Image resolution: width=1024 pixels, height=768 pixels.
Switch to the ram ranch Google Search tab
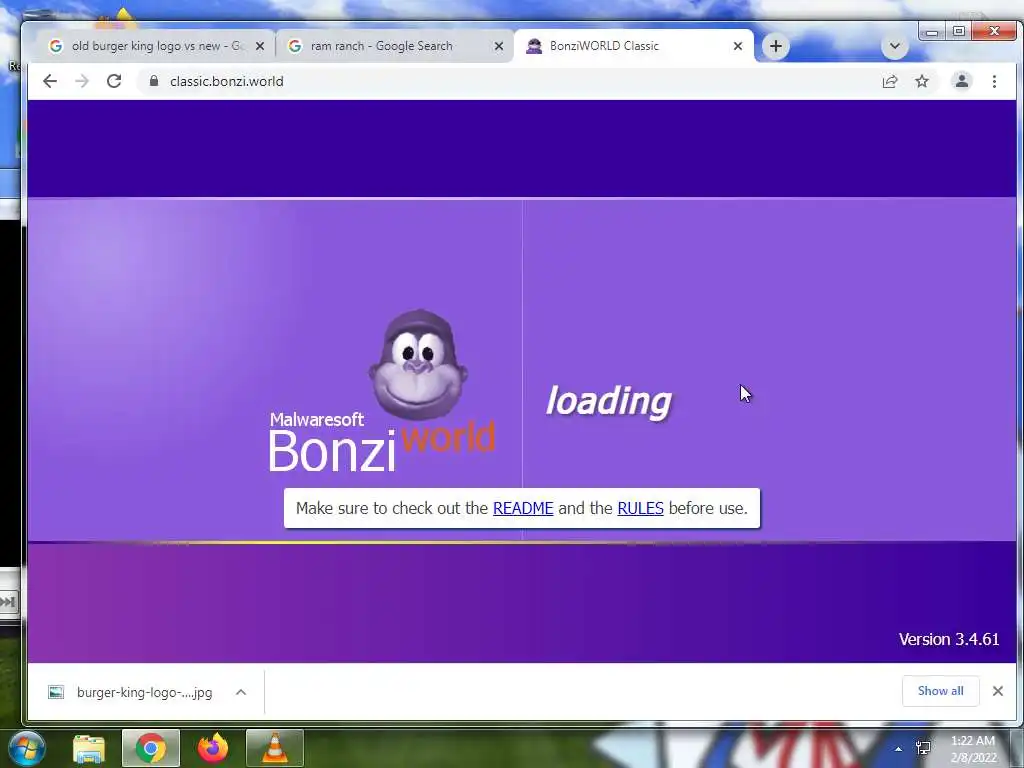click(x=394, y=46)
